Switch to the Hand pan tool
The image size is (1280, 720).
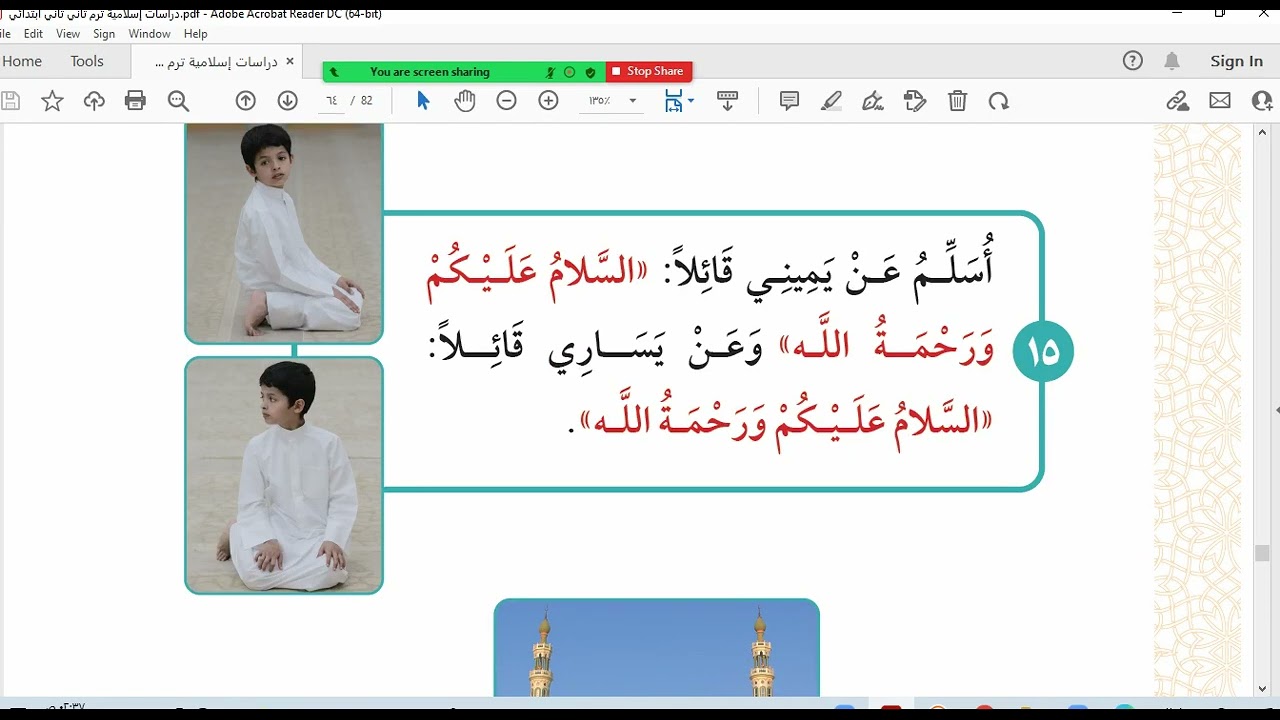click(465, 101)
